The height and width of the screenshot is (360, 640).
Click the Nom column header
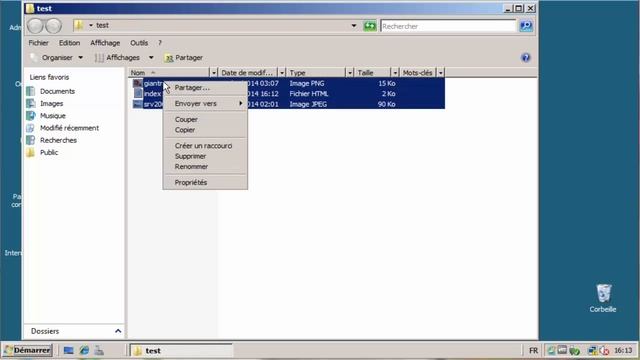pyautogui.click(x=169, y=73)
